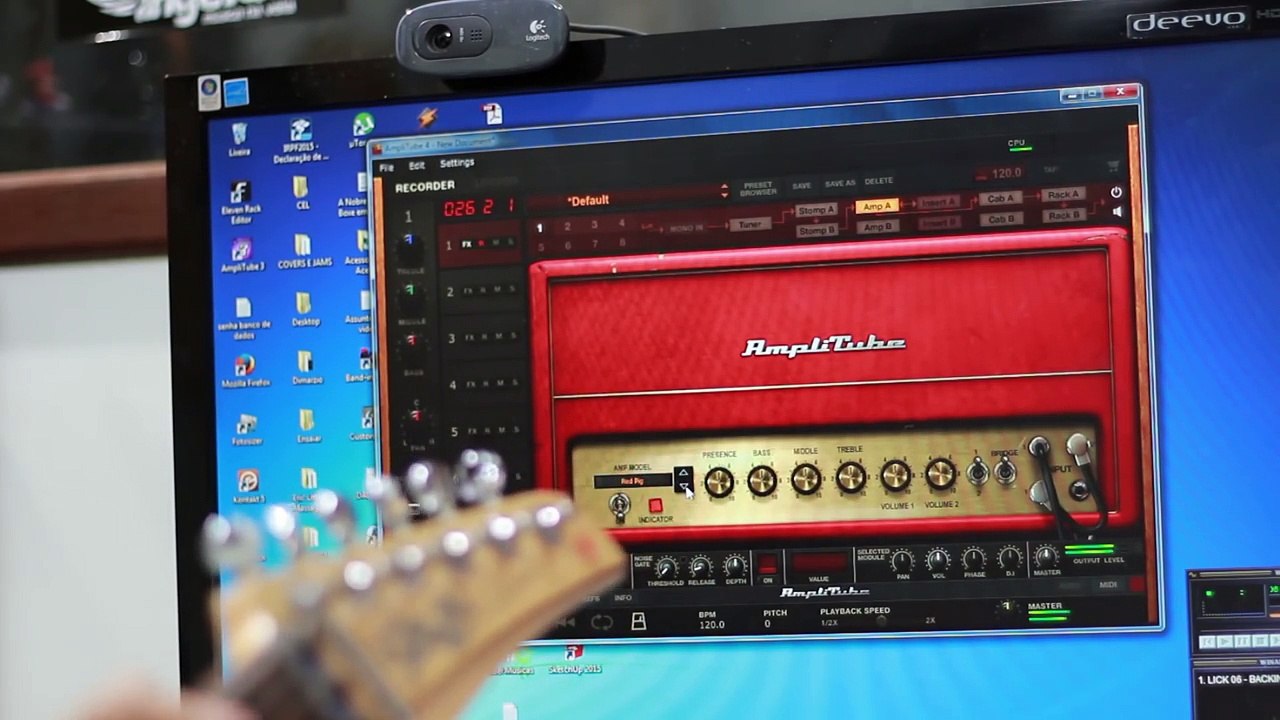Open the Lixeira recycle bin desktop icon

click(x=239, y=140)
